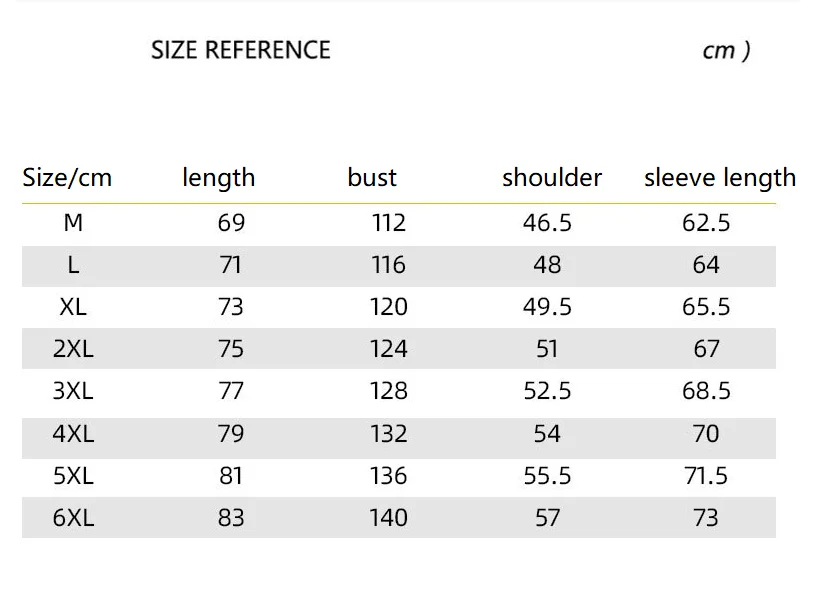Click the length column header
The height and width of the screenshot is (605, 819).
(218, 178)
